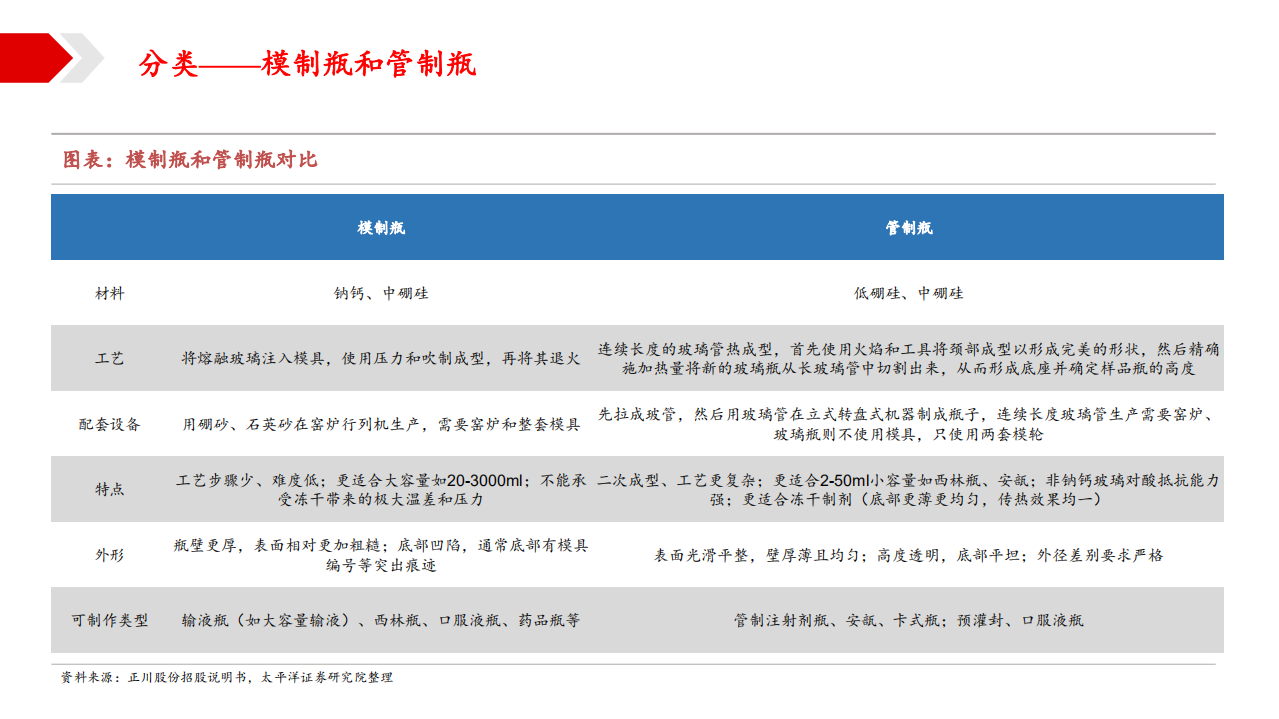
Task: Select the 管制注射剂瓶、安瓿 cell
Action: (913, 621)
